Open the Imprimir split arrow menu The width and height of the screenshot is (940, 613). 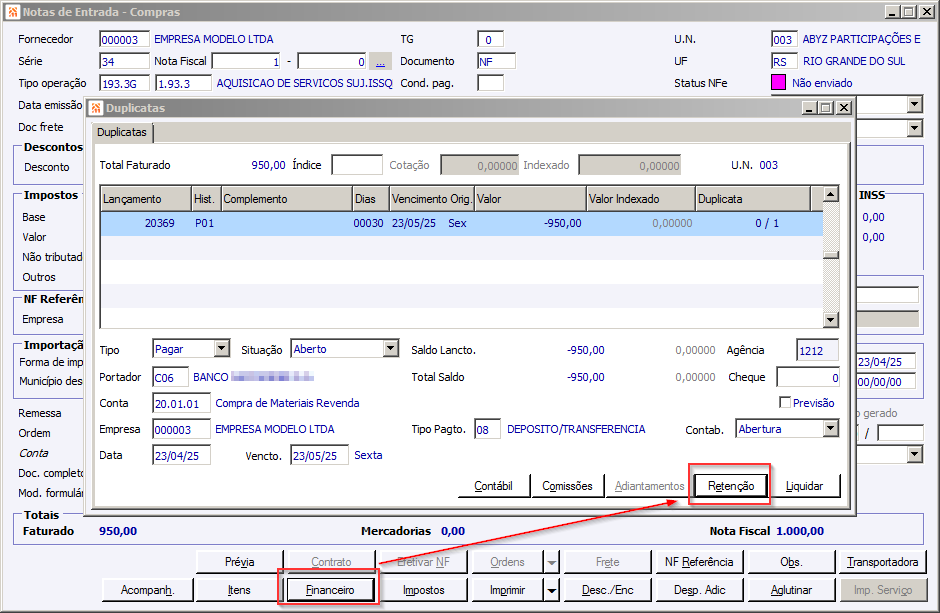[552, 590]
